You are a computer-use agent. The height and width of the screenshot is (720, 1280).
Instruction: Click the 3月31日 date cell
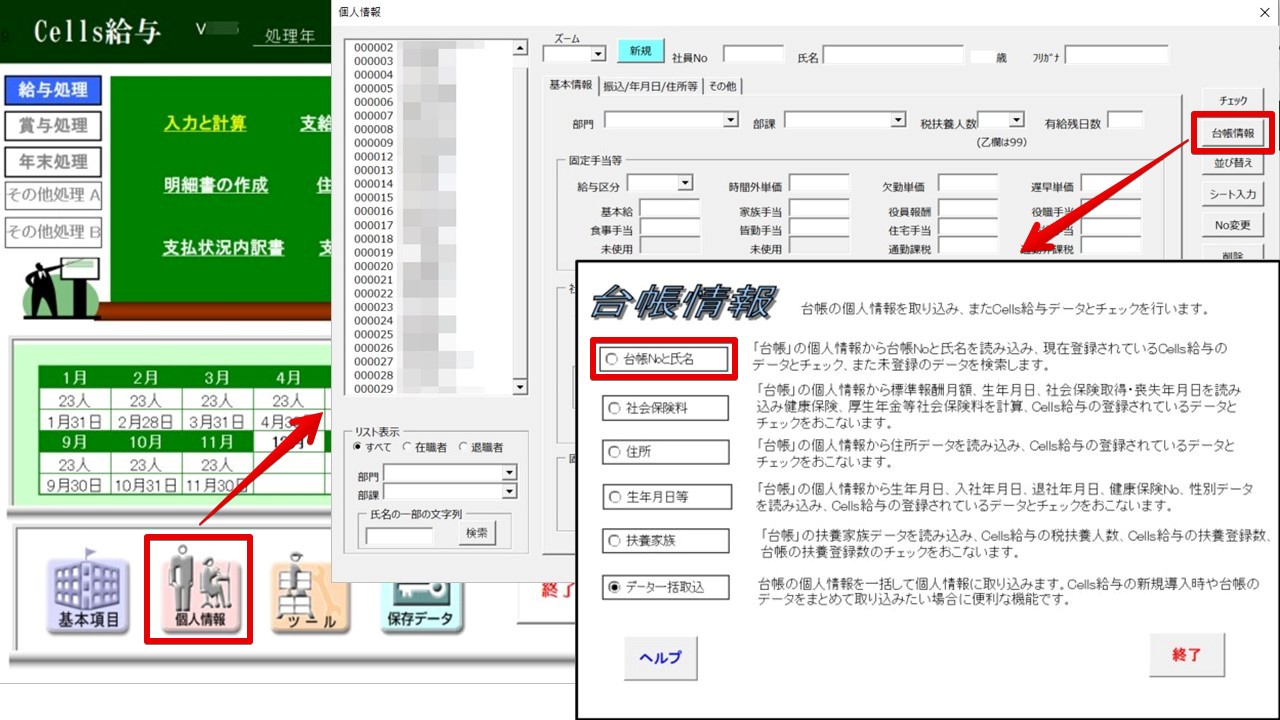(x=216, y=423)
